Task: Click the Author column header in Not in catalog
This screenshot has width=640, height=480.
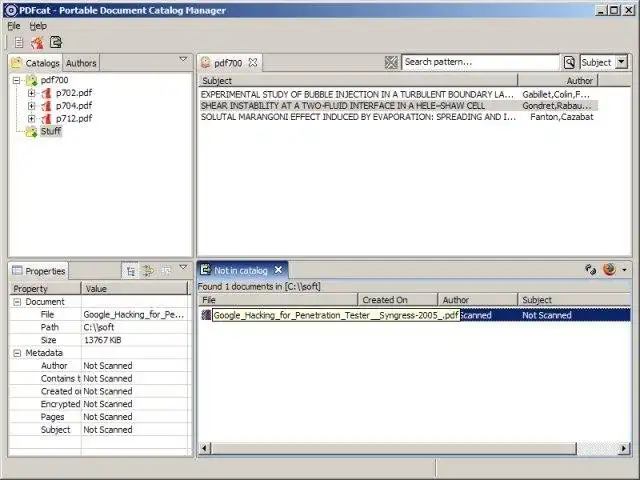Action: click(478, 300)
